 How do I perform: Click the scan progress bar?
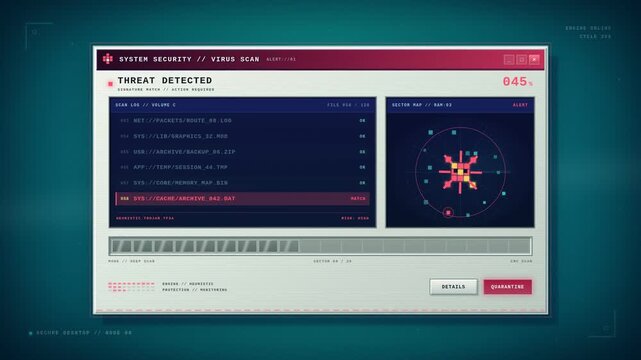coord(320,246)
